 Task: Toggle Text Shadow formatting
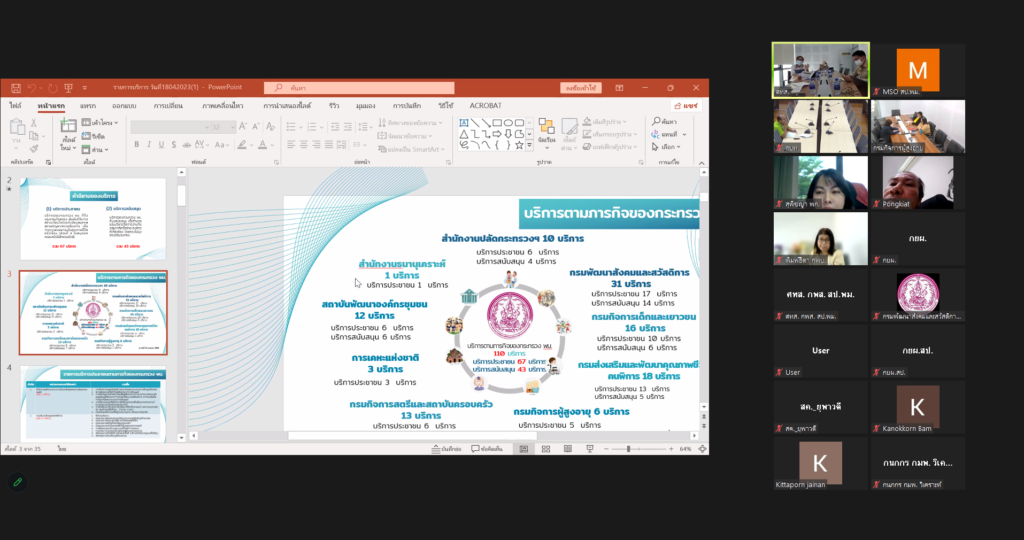[174, 145]
